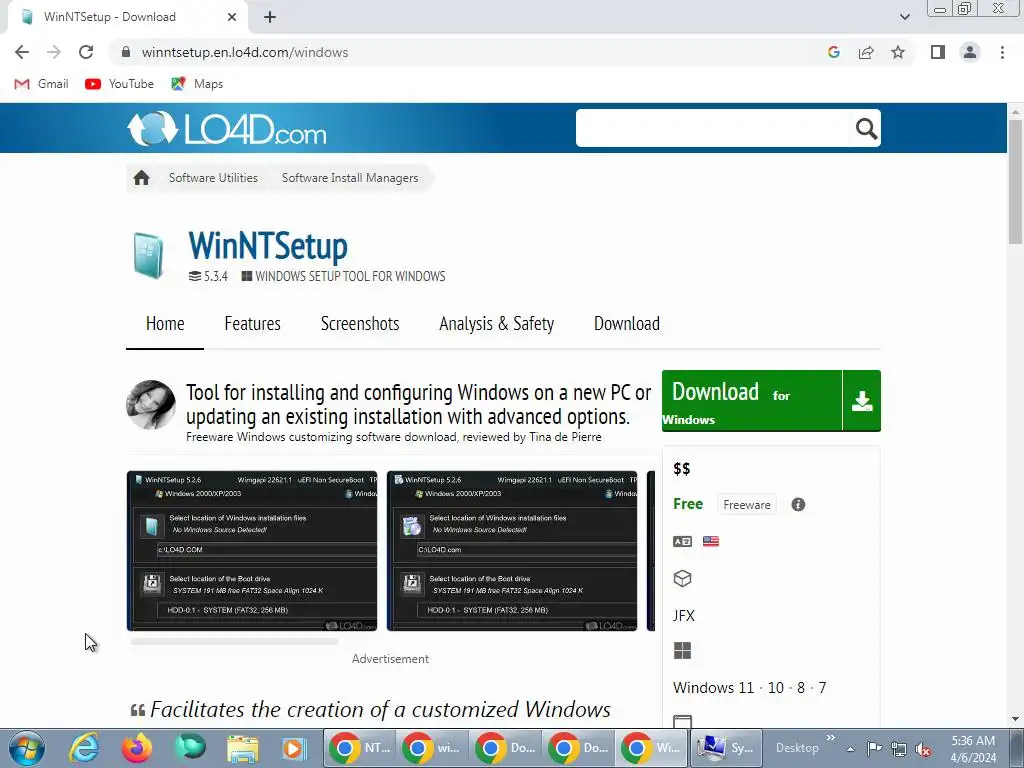Viewport: 1024px width, 768px height.
Task: Open Software Utilities breadcrumb
Action: click(213, 178)
